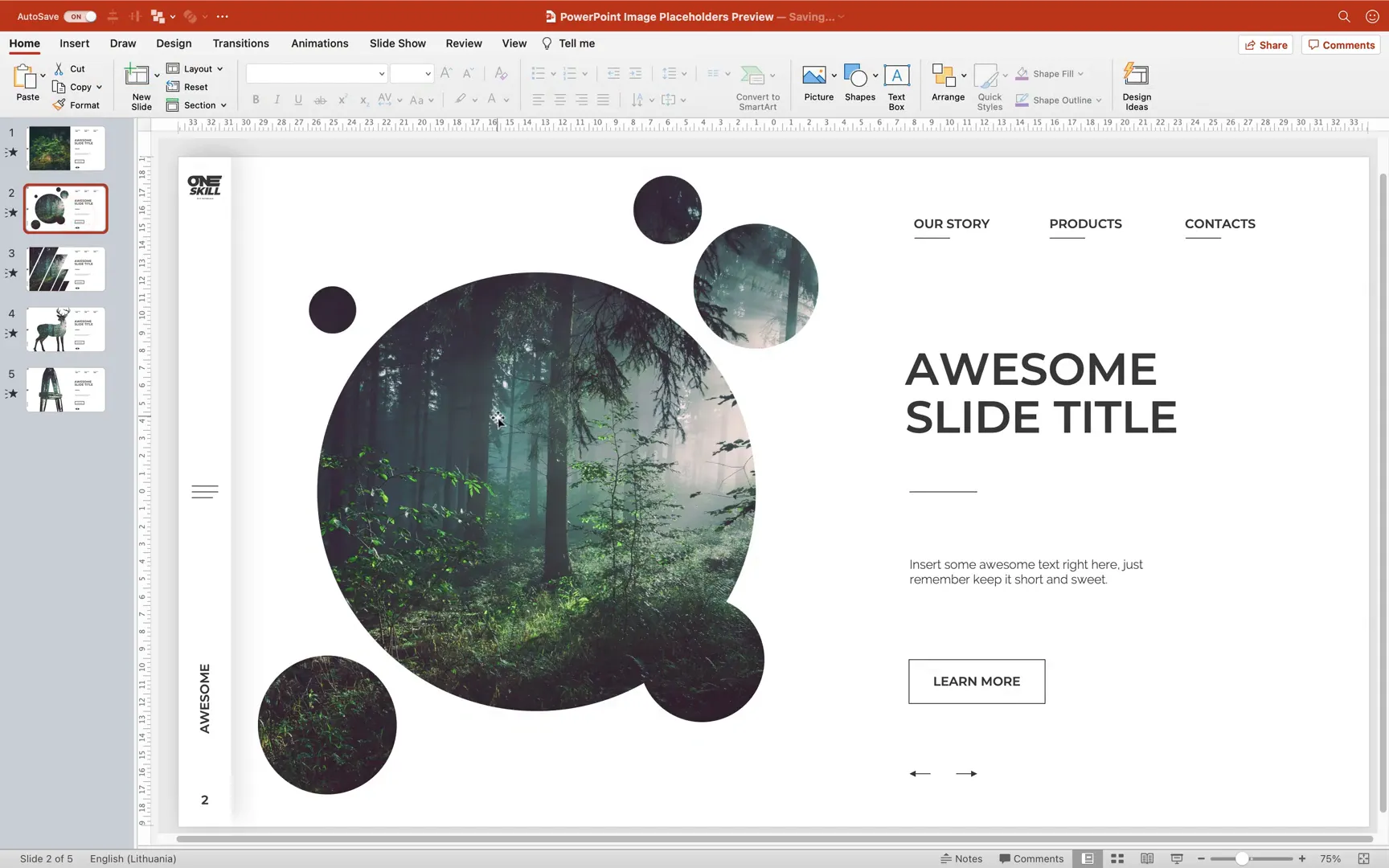1389x868 pixels.
Task: Click the zoom out minus icon
Action: point(1201,858)
